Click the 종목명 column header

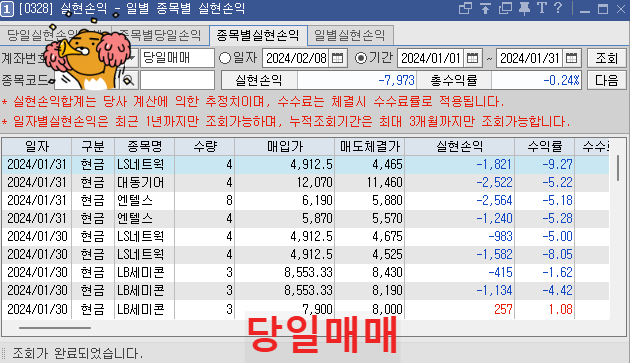145,147
